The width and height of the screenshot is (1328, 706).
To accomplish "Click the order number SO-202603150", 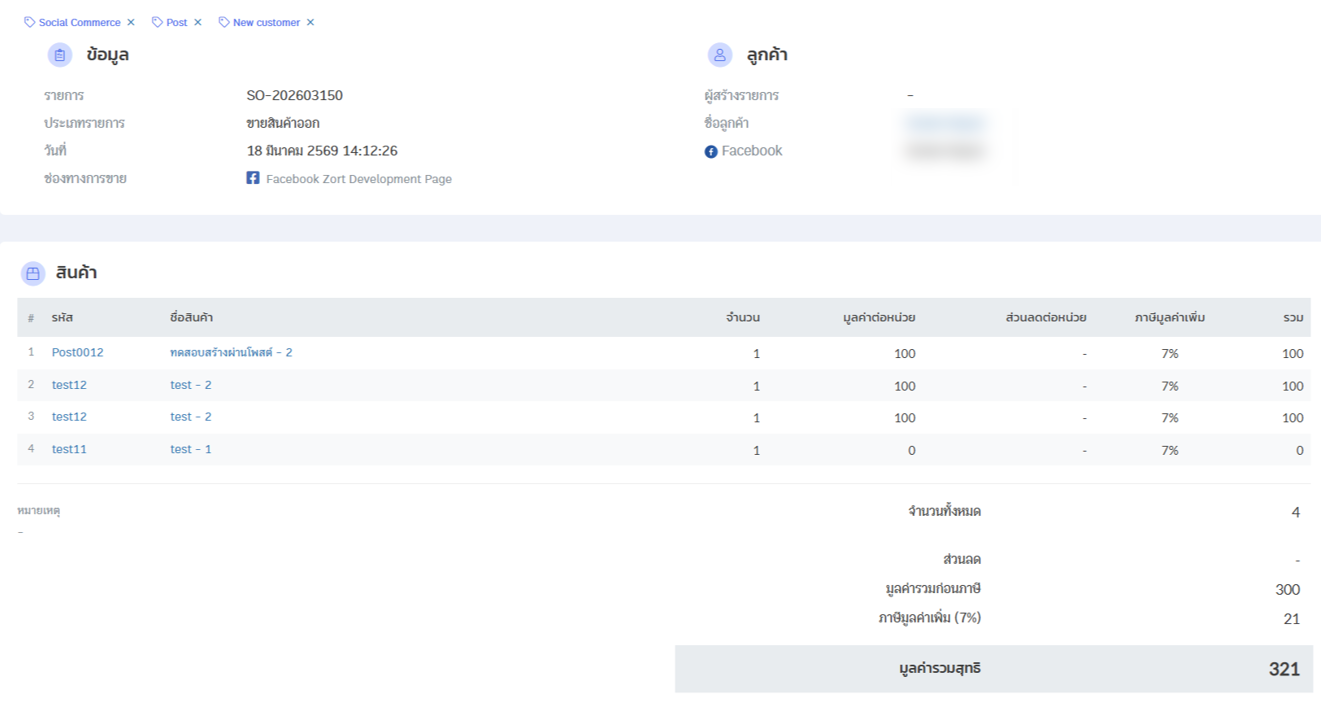I will [x=294, y=96].
